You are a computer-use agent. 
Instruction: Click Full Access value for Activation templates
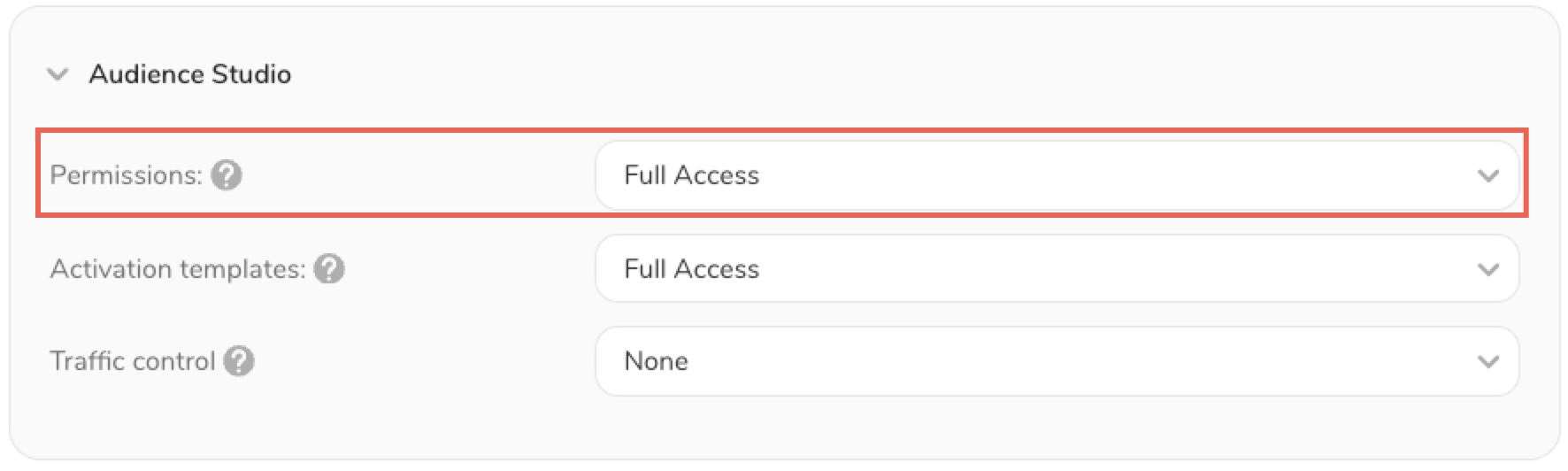691,269
